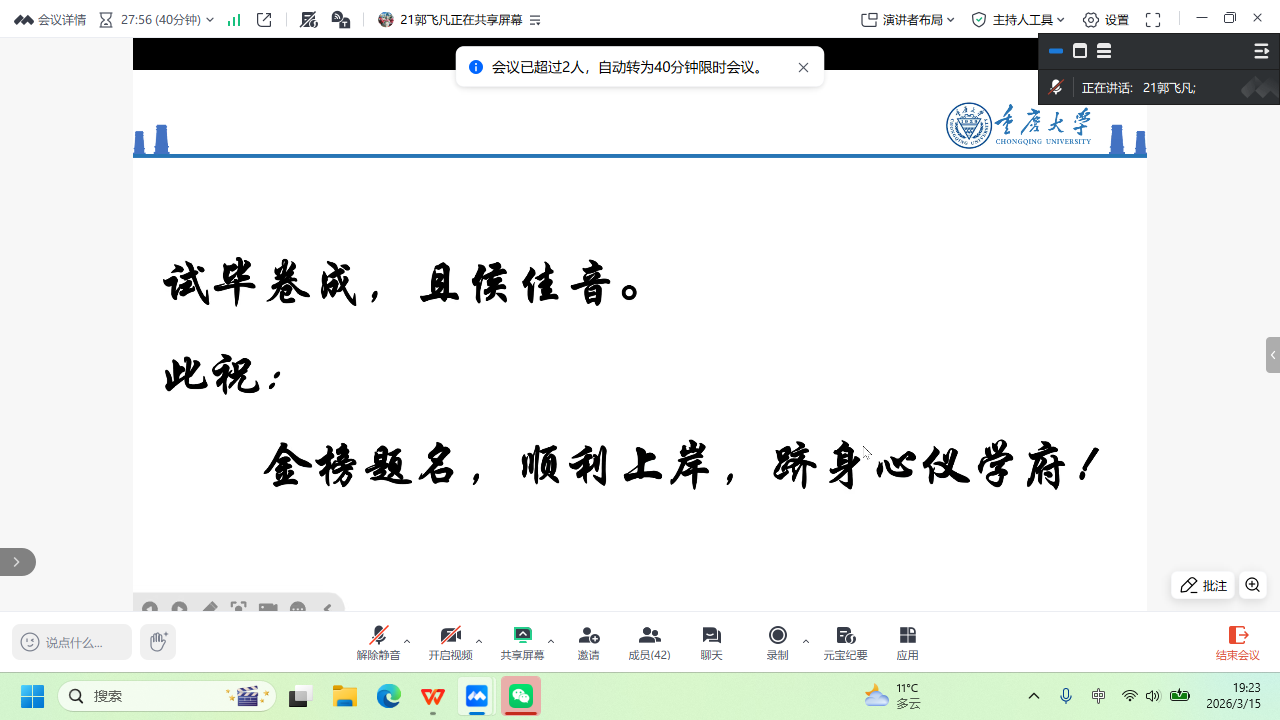Viewport: 1280px width, 720px height.
Task: Open the invite participants icon
Action: pos(588,642)
